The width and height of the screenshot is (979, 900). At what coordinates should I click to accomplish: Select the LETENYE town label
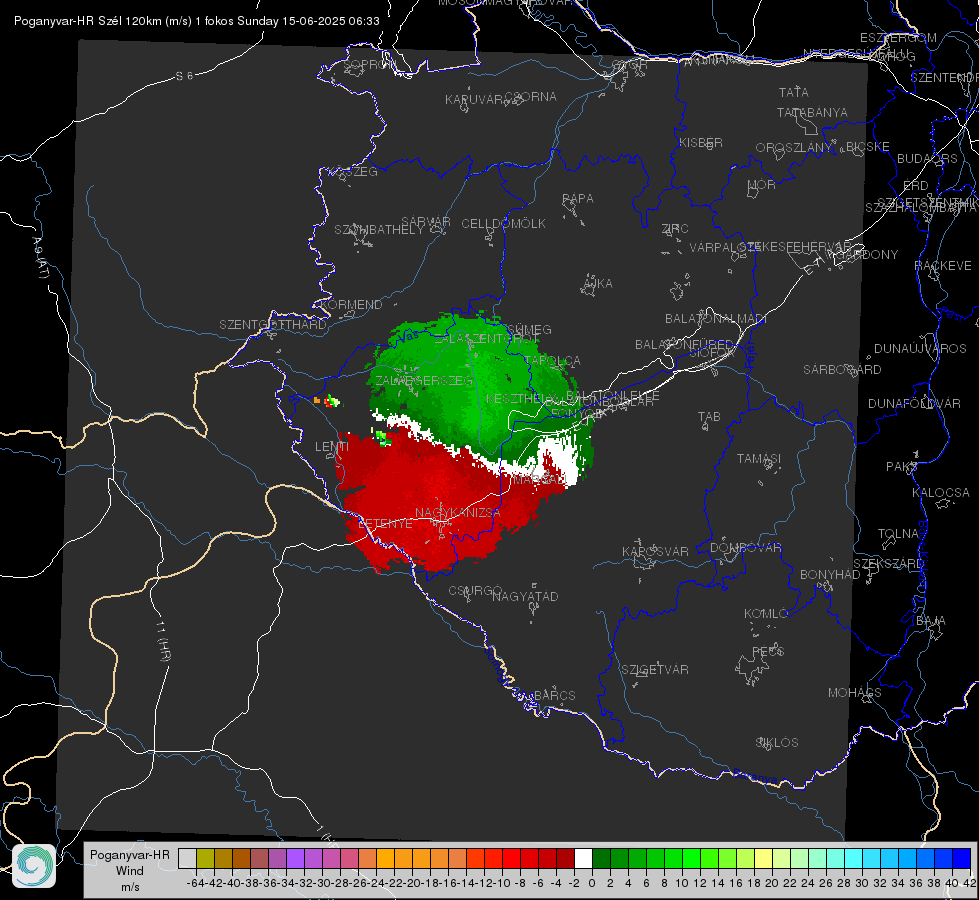385,524
